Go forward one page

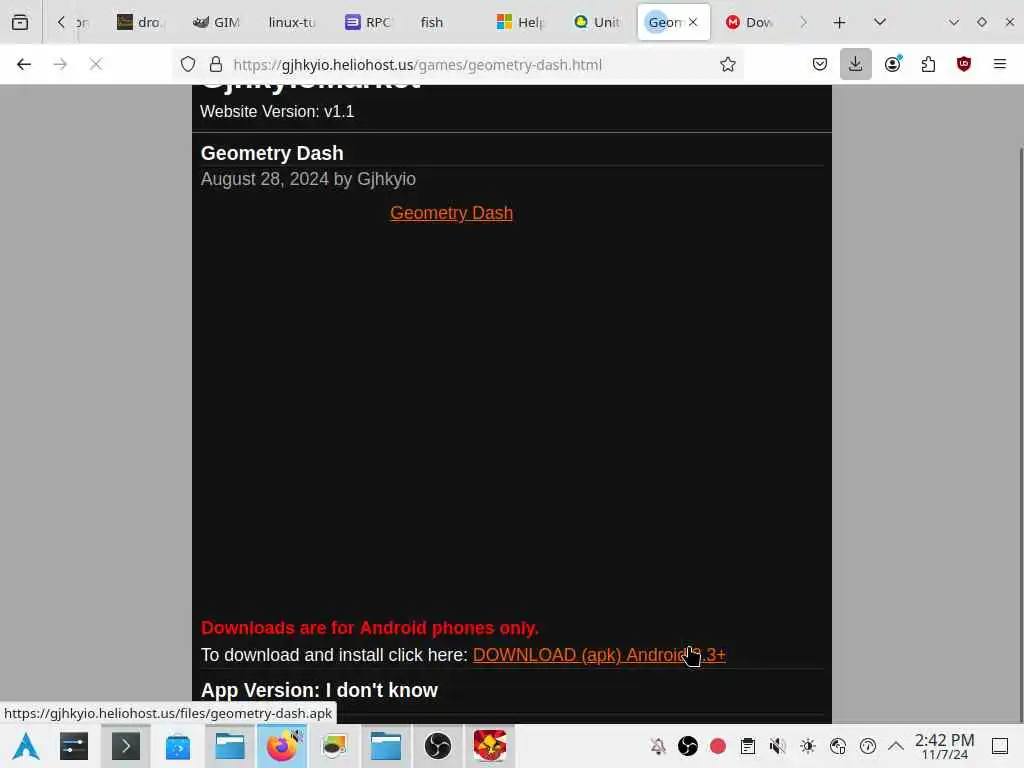[x=60, y=64]
